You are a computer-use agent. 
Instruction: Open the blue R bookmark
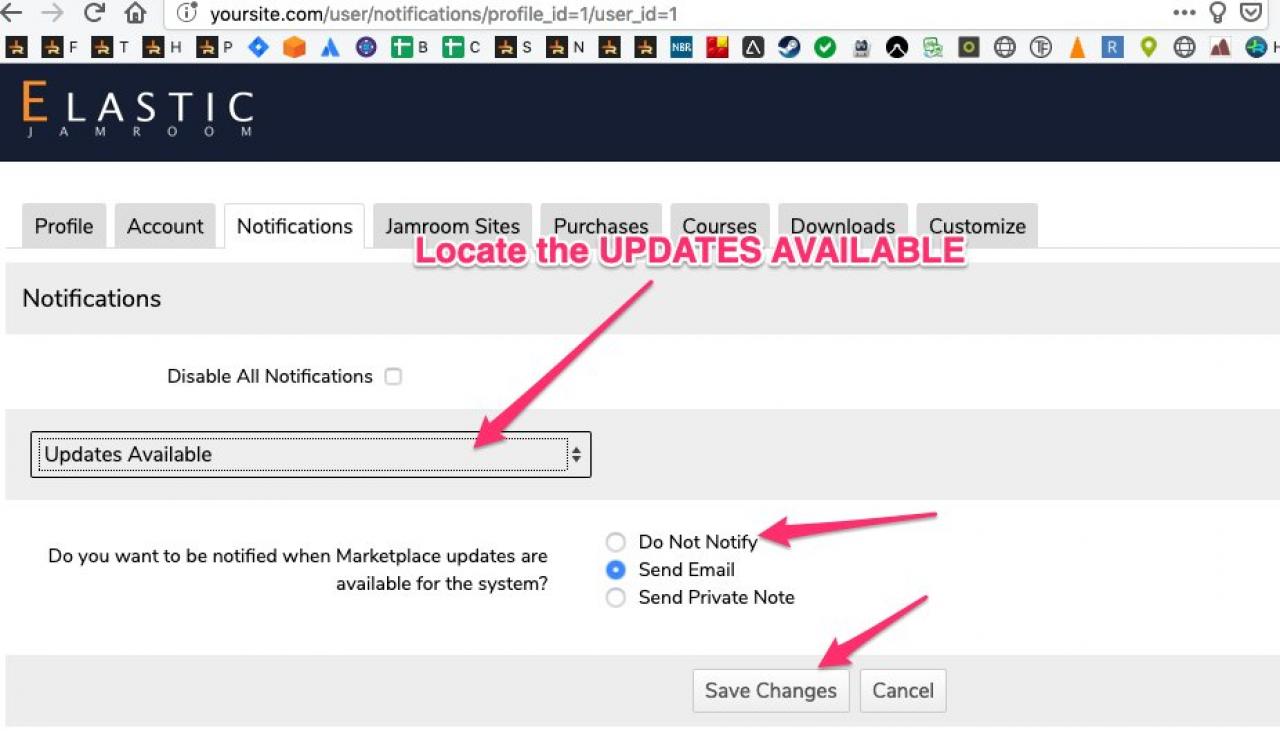coord(1112,47)
